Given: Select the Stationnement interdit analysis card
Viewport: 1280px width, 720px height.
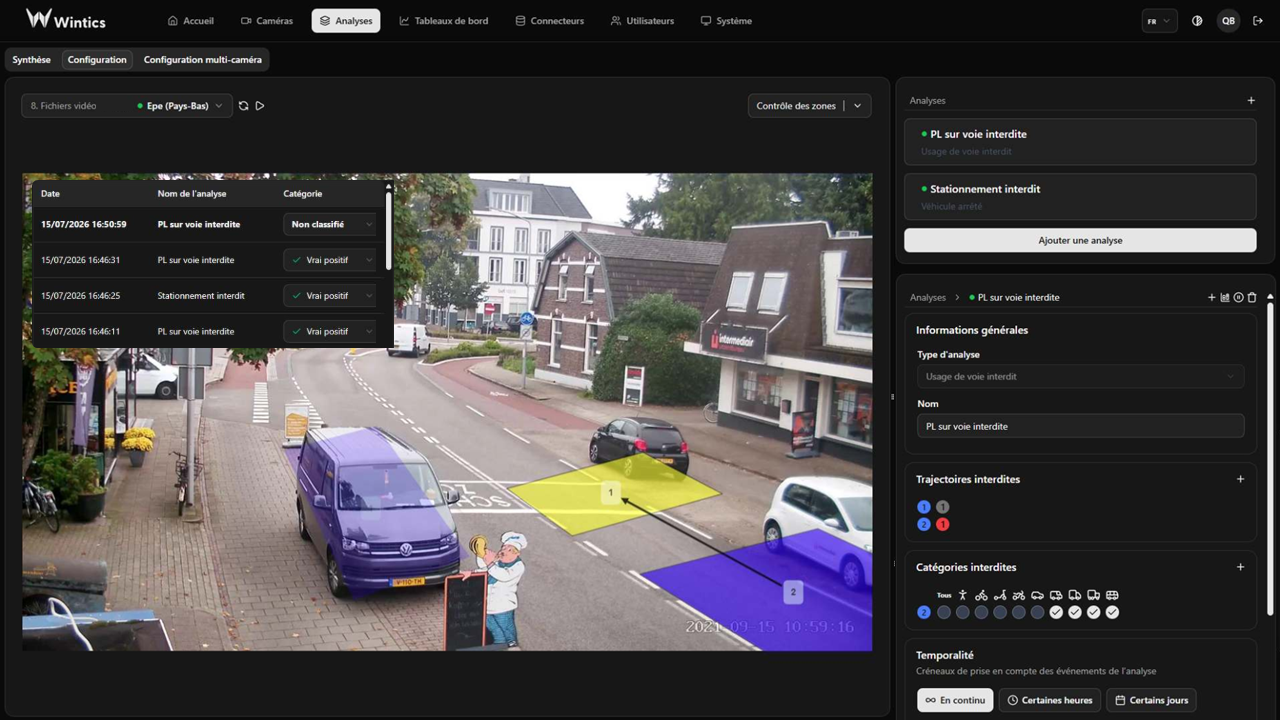Looking at the screenshot, I should click(x=1080, y=196).
